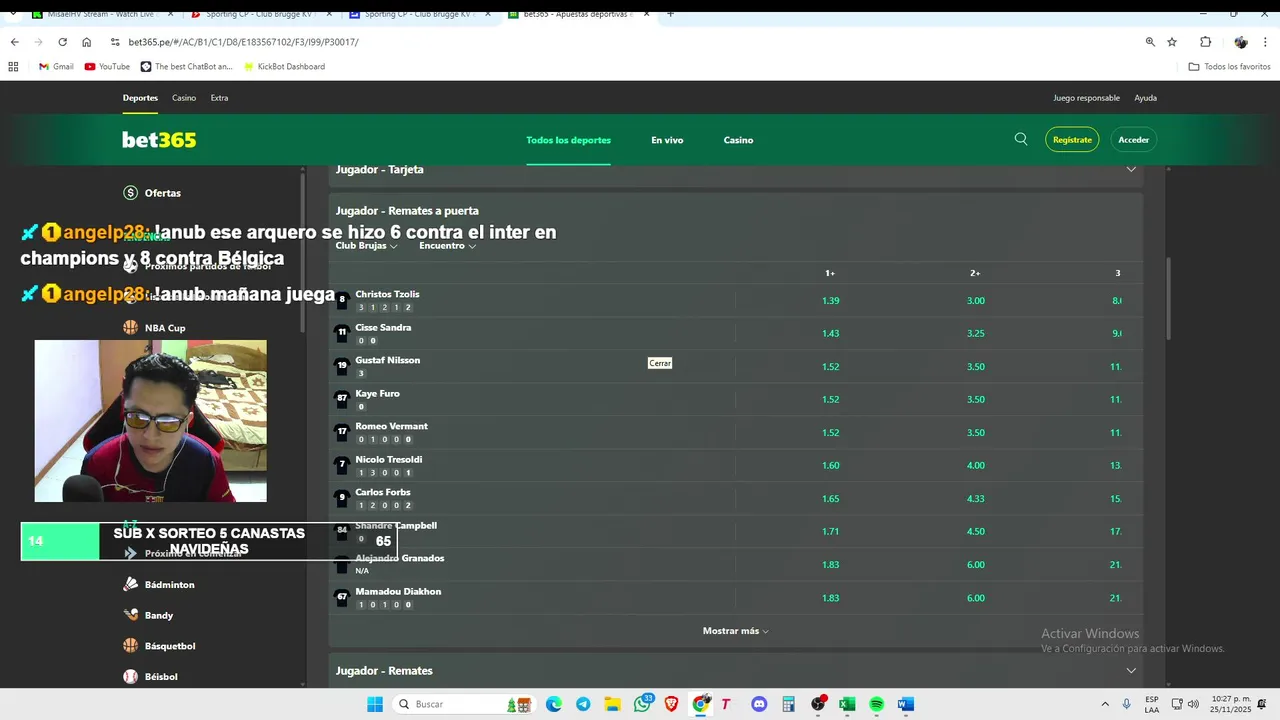
Task: Click the Básquetbol ball icon
Action: tap(131, 646)
